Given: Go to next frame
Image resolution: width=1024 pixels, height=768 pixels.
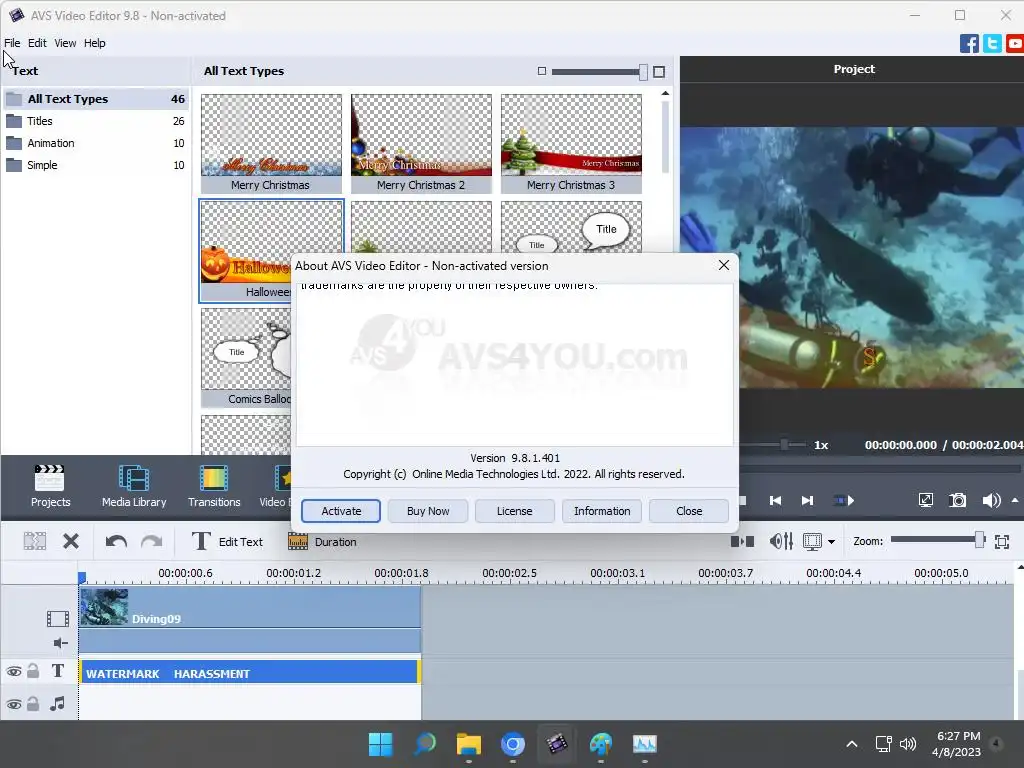Looking at the screenshot, I should (x=807, y=500).
